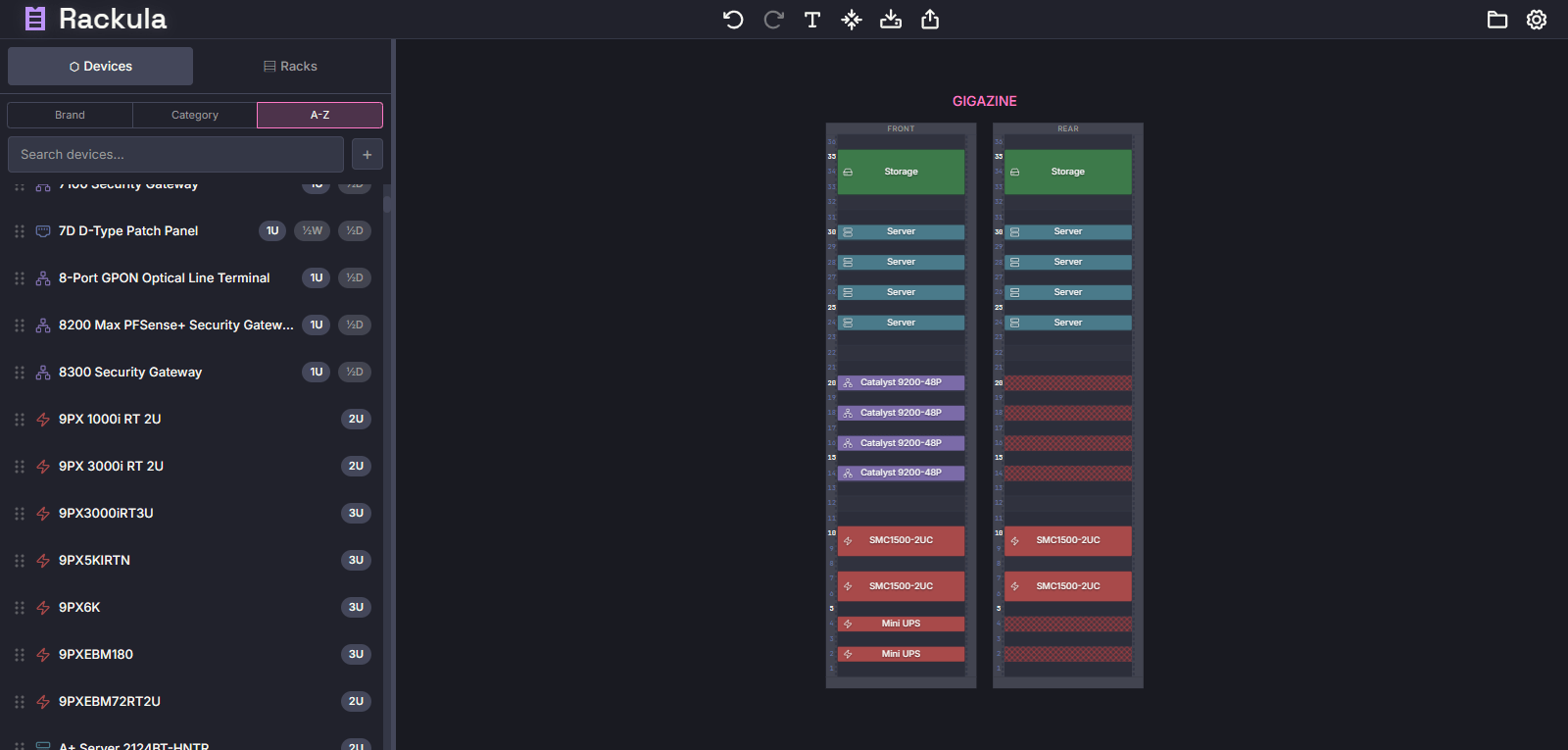Switch to the Racks tab
Image resolution: width=1568 pixels, height=750 pixels.
[290, 67]
